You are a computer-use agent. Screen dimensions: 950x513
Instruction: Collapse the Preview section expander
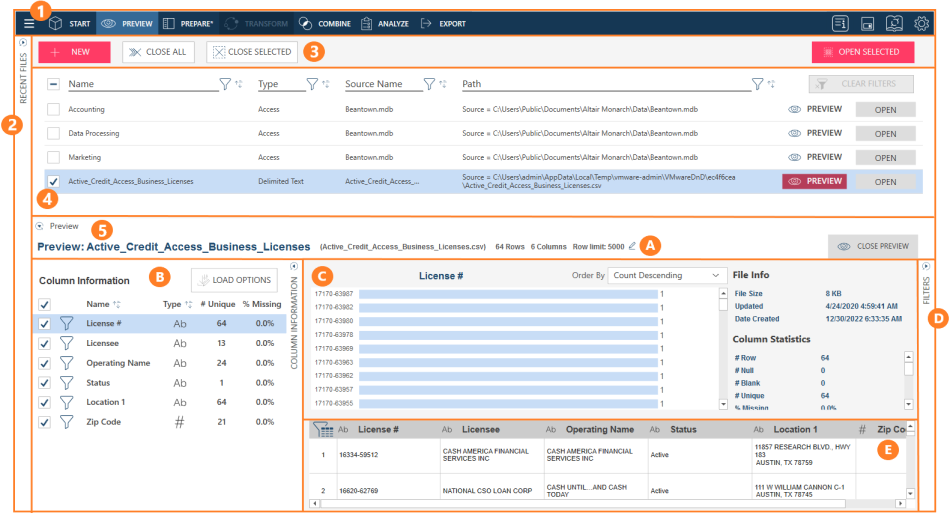(x=40, y=226)
